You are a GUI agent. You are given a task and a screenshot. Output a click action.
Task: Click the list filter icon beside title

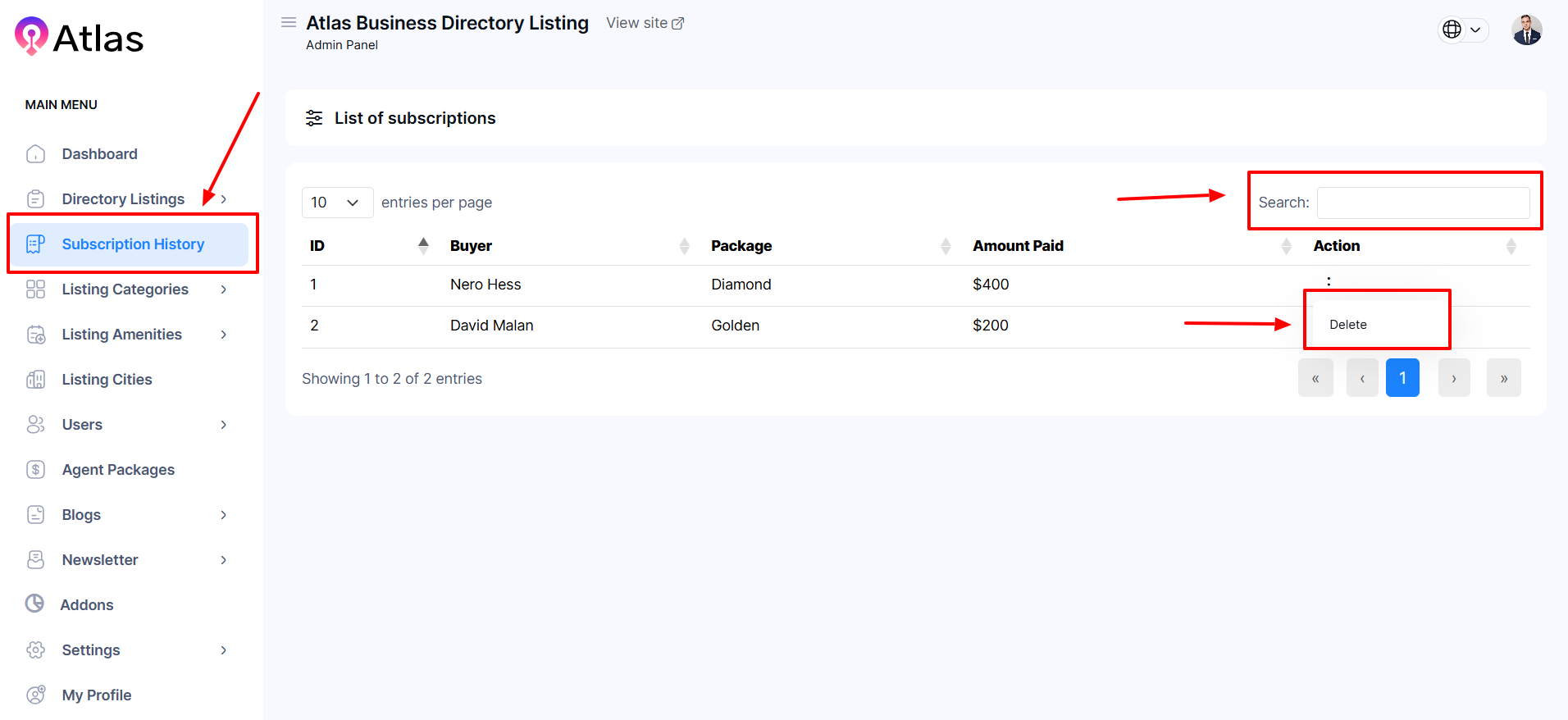[x=314, y=118]
